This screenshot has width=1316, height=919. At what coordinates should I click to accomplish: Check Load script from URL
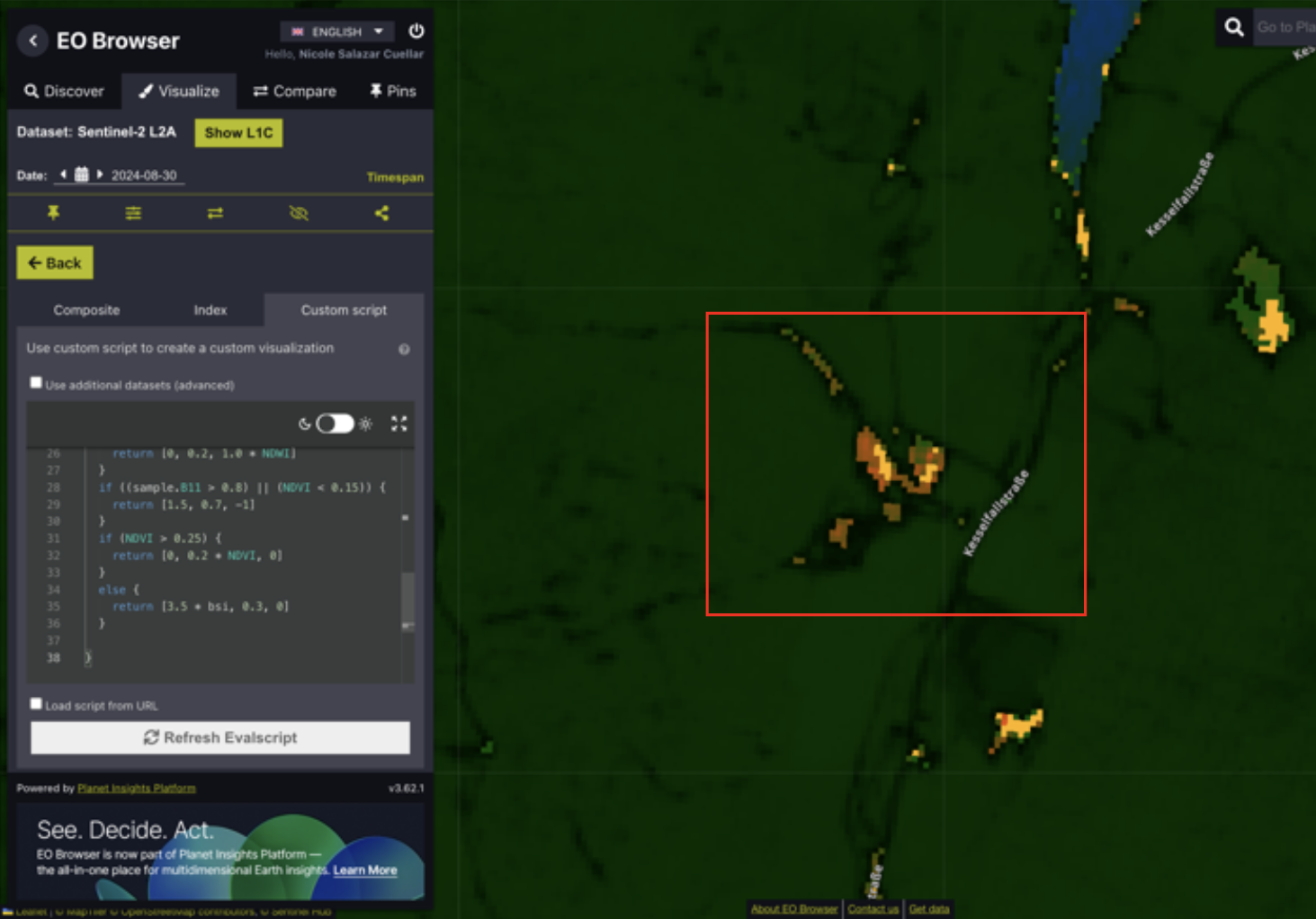point(36,704)
